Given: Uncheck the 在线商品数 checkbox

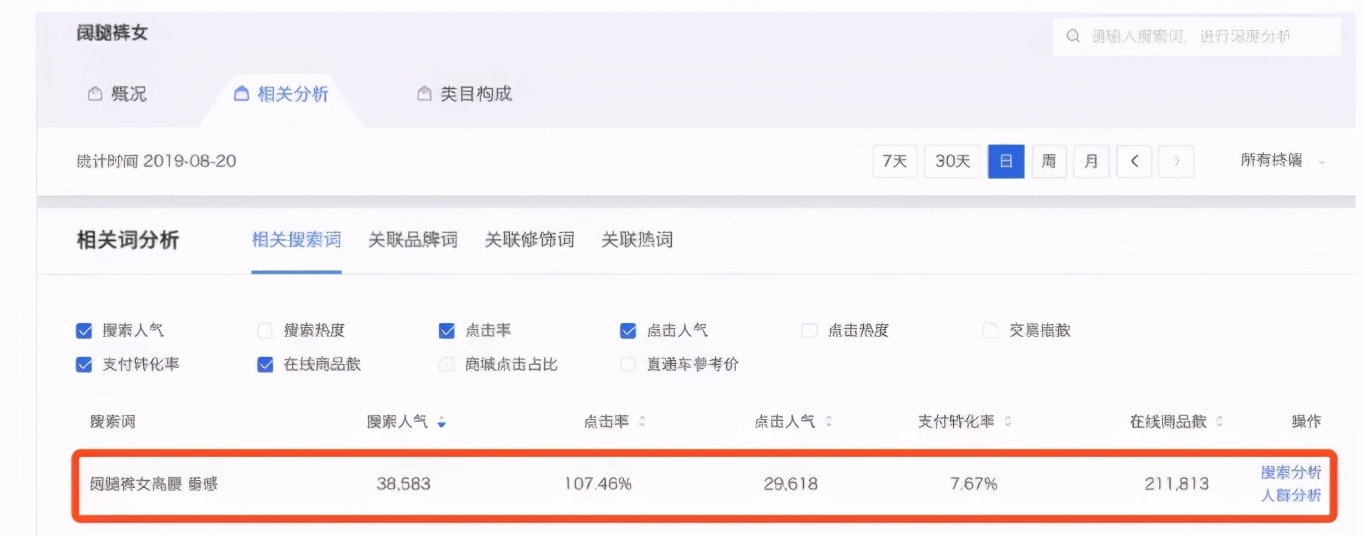Looking at the screenshot, I should (x=265, y=365).
